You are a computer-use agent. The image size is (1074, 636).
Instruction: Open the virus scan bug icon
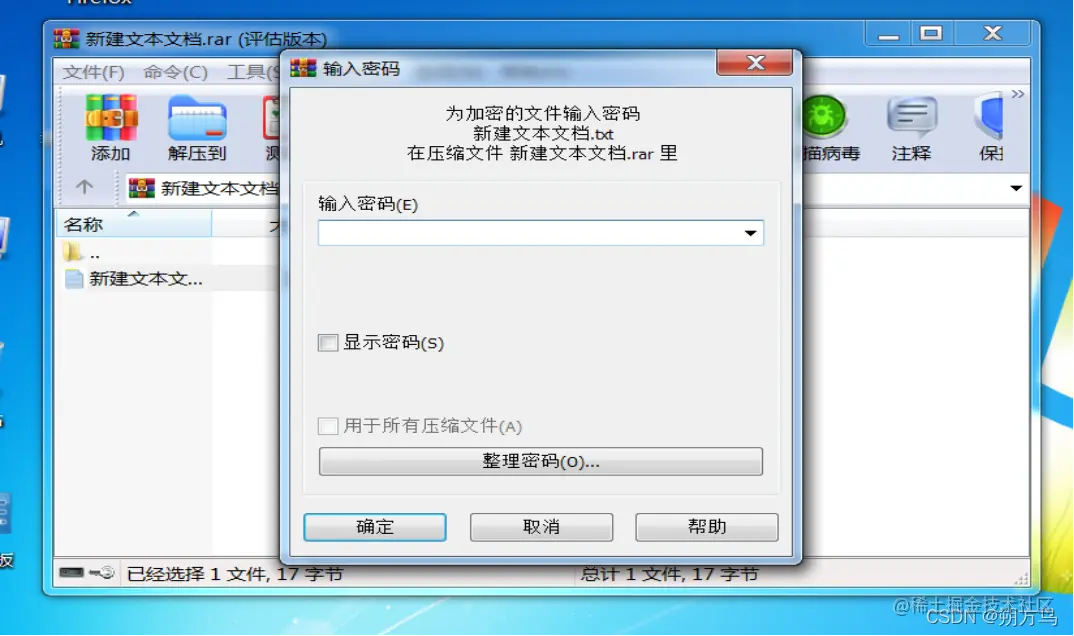(x=824, y=116)
